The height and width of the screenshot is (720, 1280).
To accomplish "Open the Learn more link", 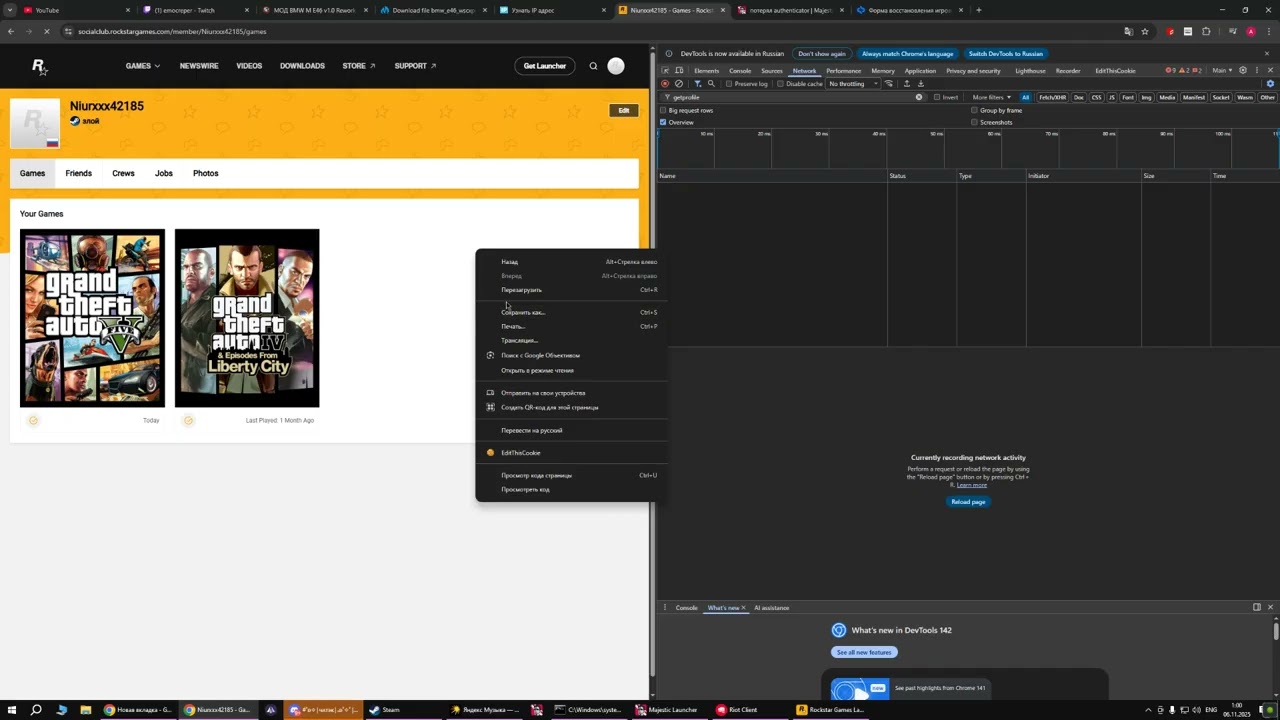I will pos(972,485).
